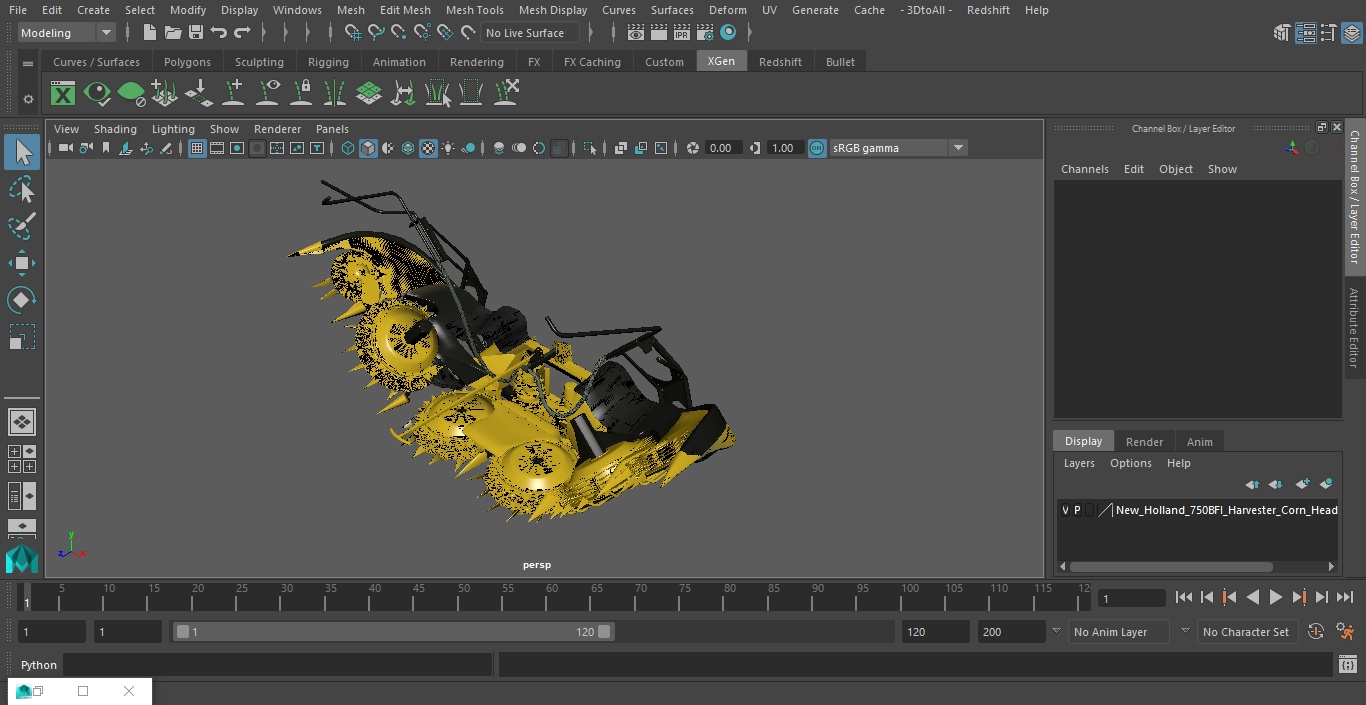This screenshot has height=705, width=1366.
Task: Open the sRGB gamma dropdown
Action: (x=898, y=148)
